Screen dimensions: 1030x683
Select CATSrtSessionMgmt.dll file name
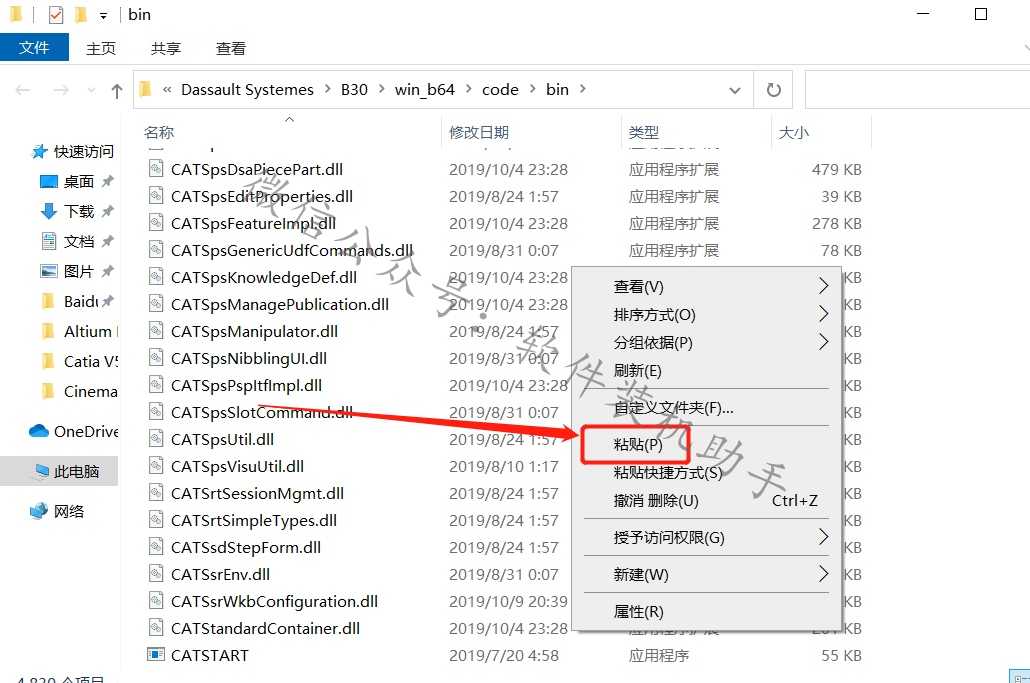tap(258, 493)
